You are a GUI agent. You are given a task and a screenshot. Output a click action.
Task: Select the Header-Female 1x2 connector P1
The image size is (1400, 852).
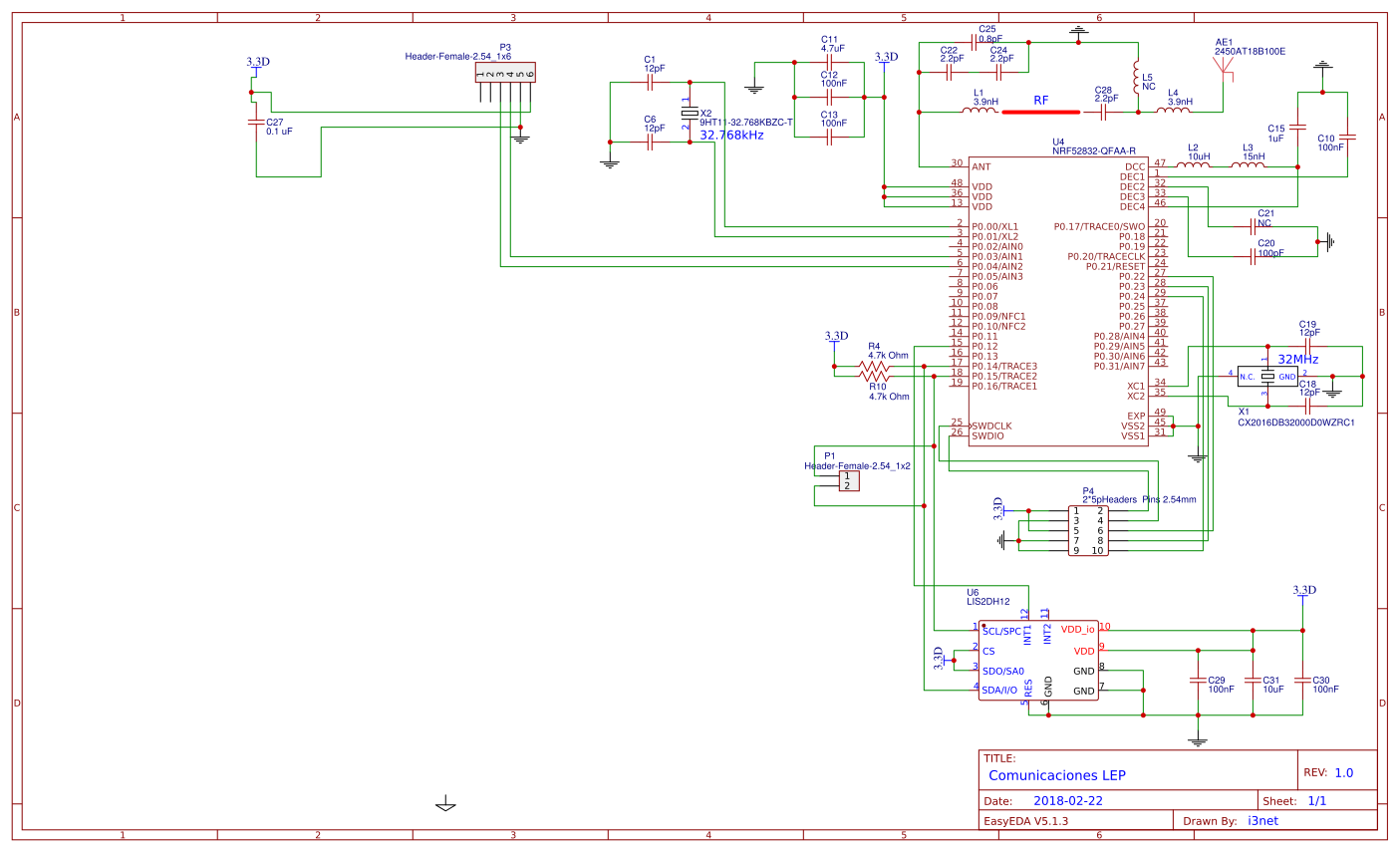point(847,480)
